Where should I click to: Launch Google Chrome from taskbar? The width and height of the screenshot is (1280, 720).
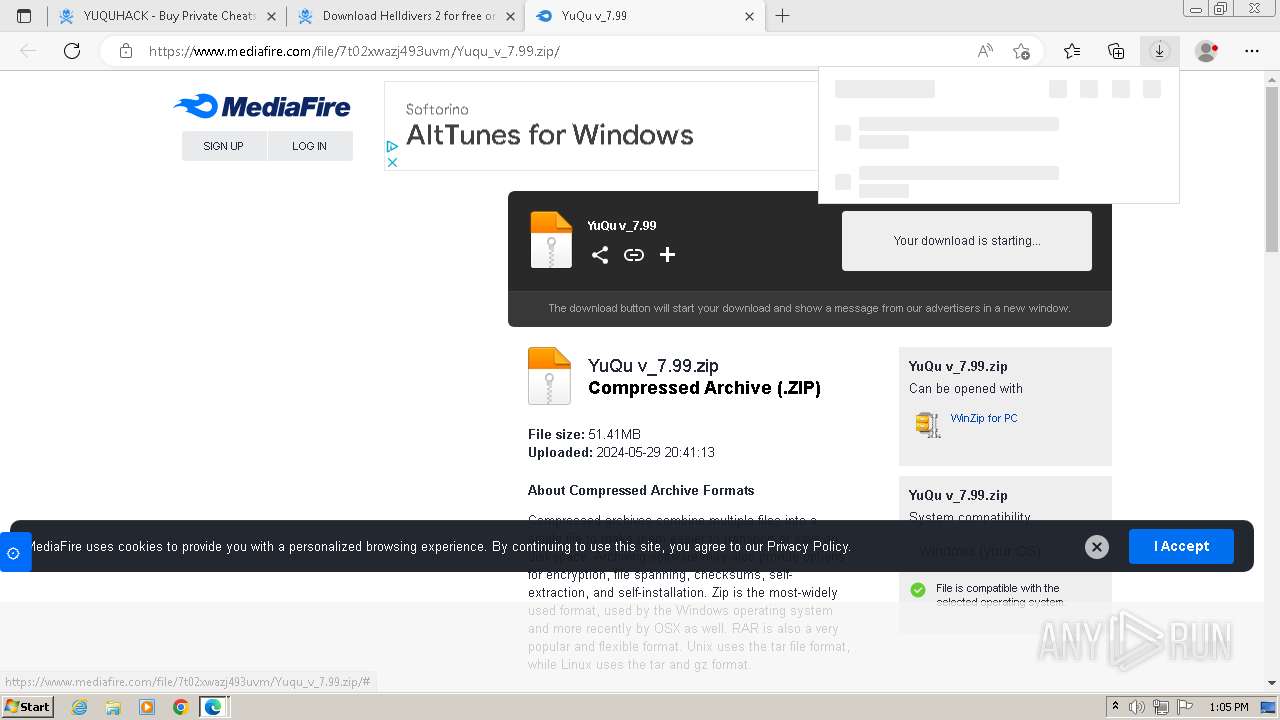(x=180, y=707)
